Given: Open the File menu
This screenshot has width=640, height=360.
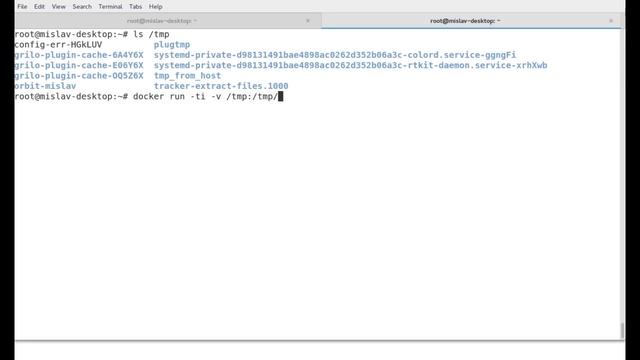Looking at the screenshot, I should pos(22,7).
